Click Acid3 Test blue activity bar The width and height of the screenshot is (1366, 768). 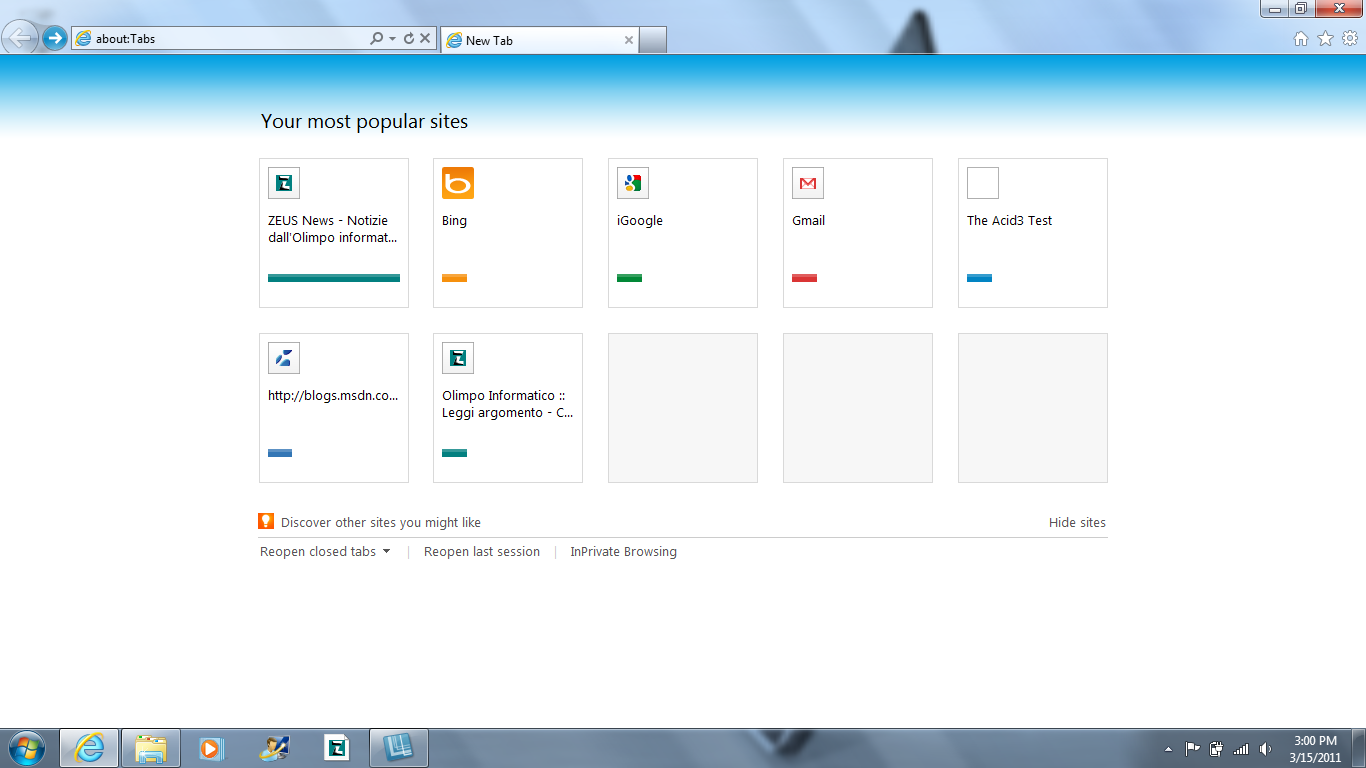(x=979, y=278)
